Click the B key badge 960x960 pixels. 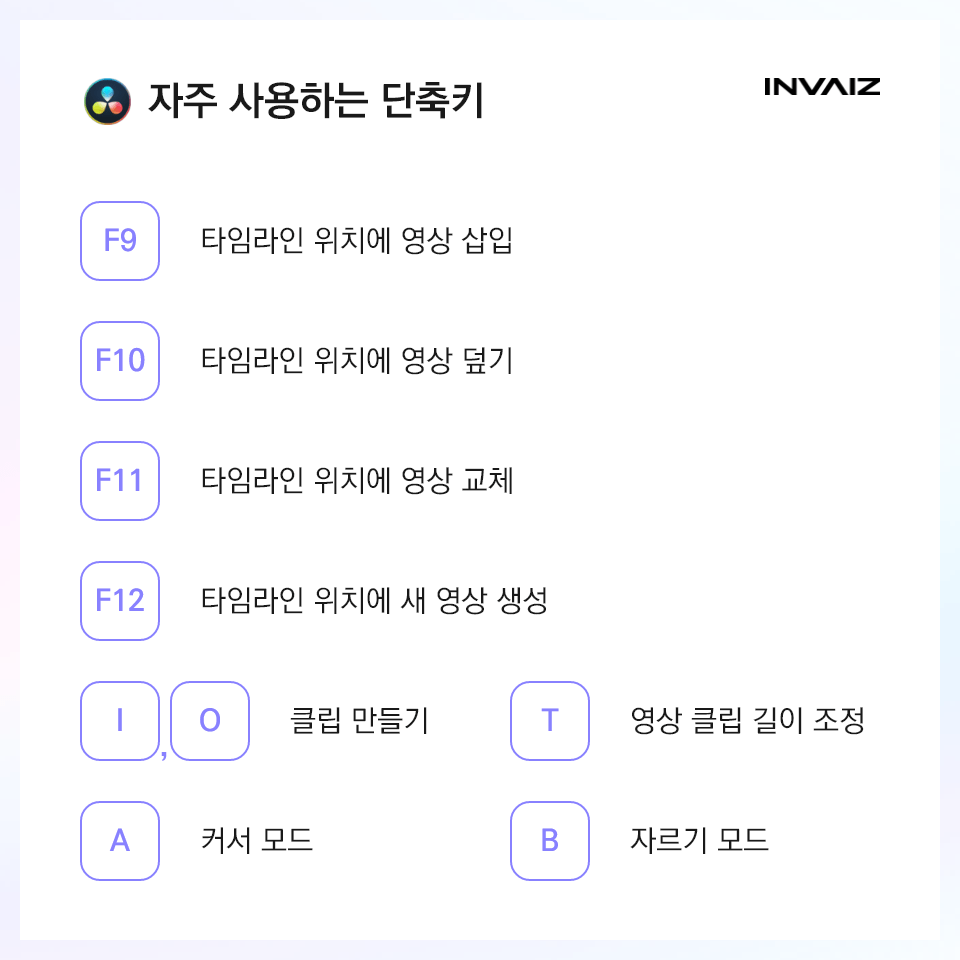[x=550, y=841]
